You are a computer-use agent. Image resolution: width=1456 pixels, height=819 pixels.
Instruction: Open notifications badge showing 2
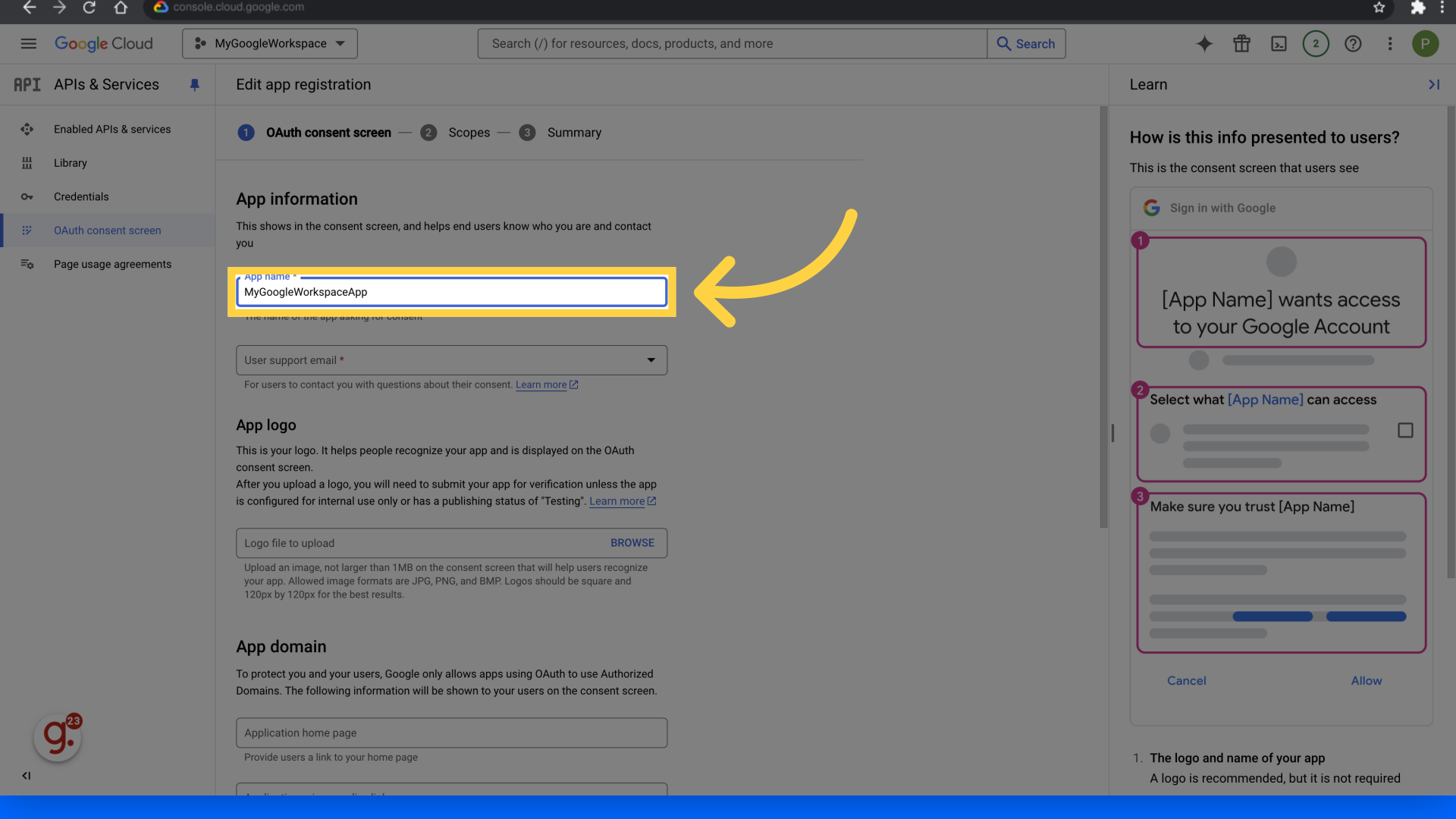(1316, 44)
